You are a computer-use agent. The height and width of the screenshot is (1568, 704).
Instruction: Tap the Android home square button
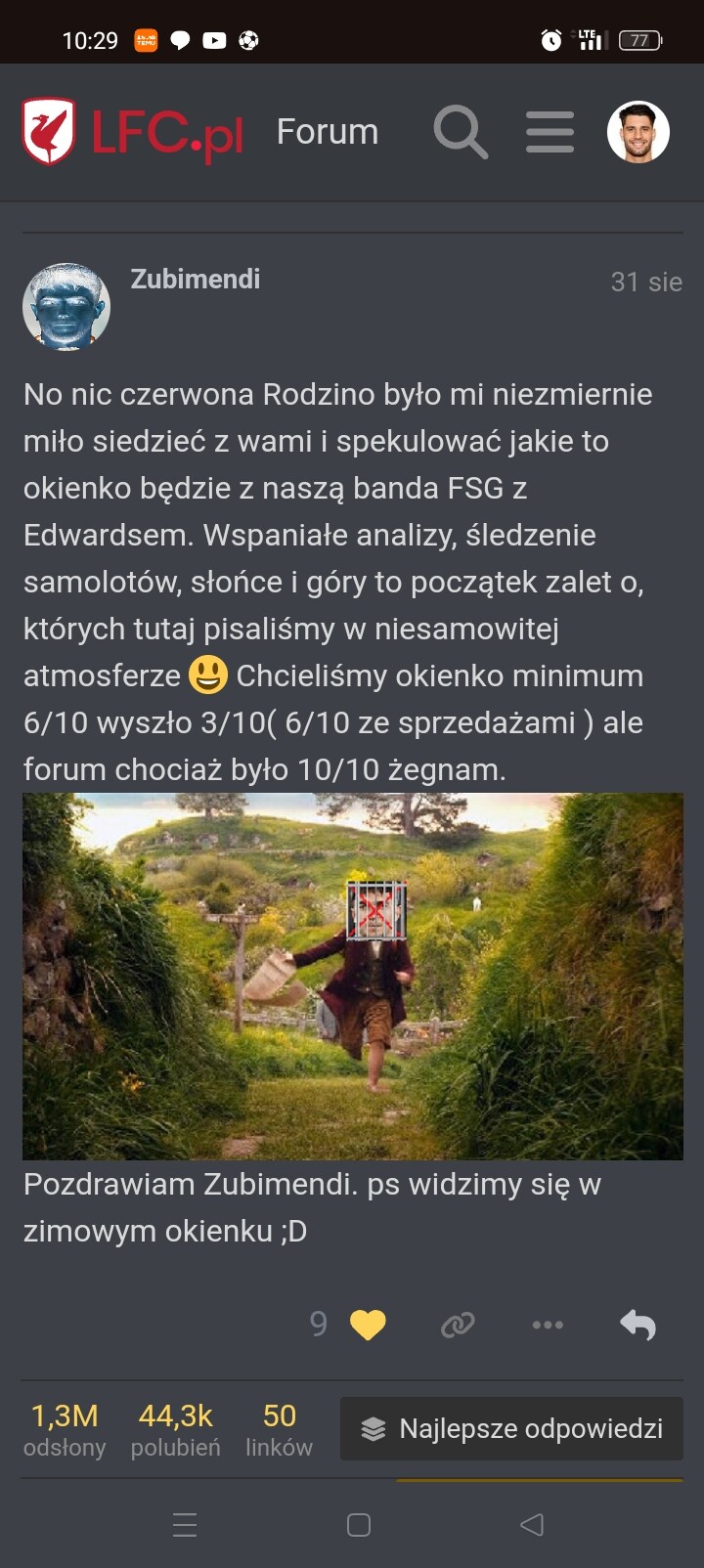coord(359,1525)
